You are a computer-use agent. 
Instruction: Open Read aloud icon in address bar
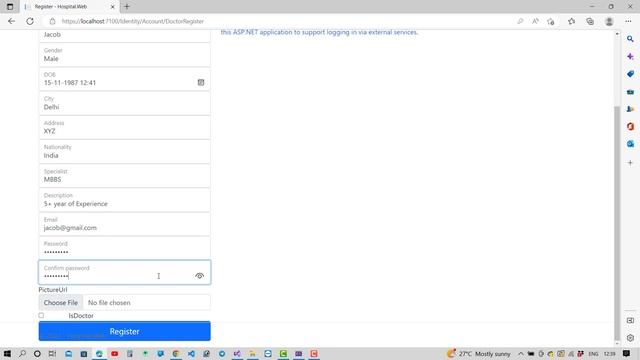click(x=535, y=21)
